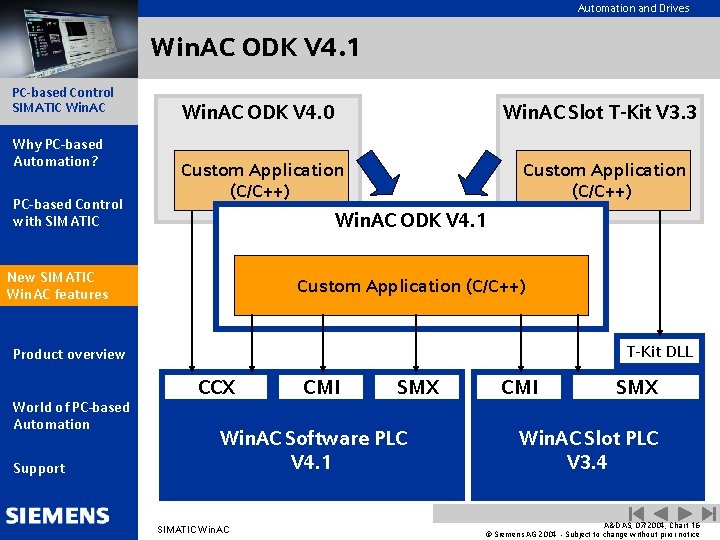The image size is (720, 540).
Task: Click WinAC Software PLC V4.1 label
Action: click(313, 450)
